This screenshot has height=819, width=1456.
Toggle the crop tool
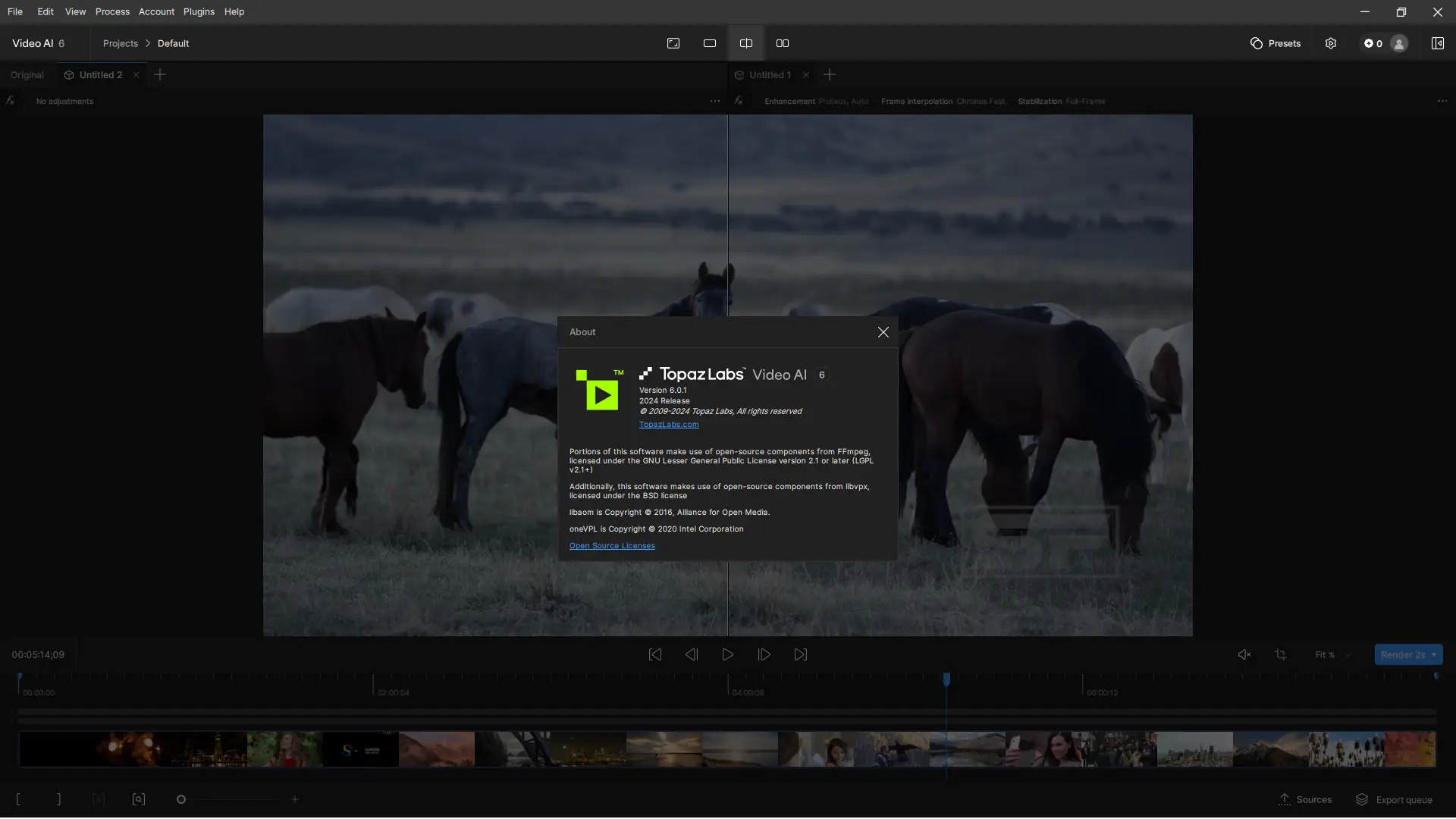(x=1281, y=654)
